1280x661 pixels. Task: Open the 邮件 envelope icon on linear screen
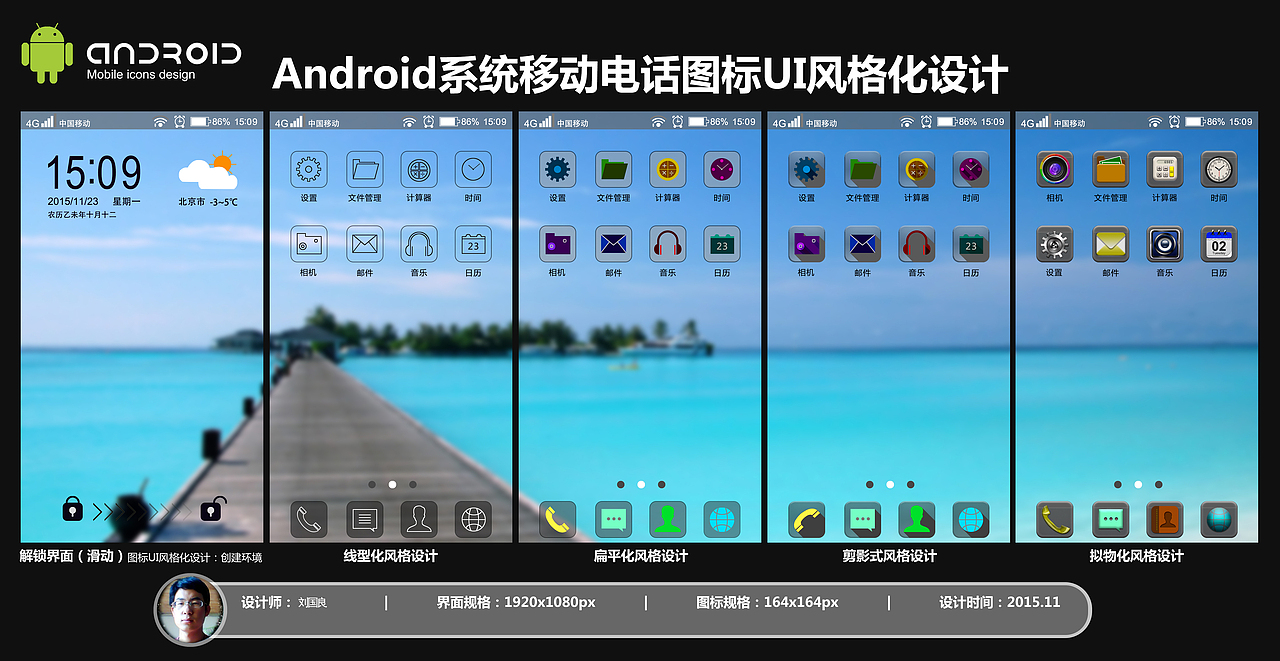pos(364,245)
